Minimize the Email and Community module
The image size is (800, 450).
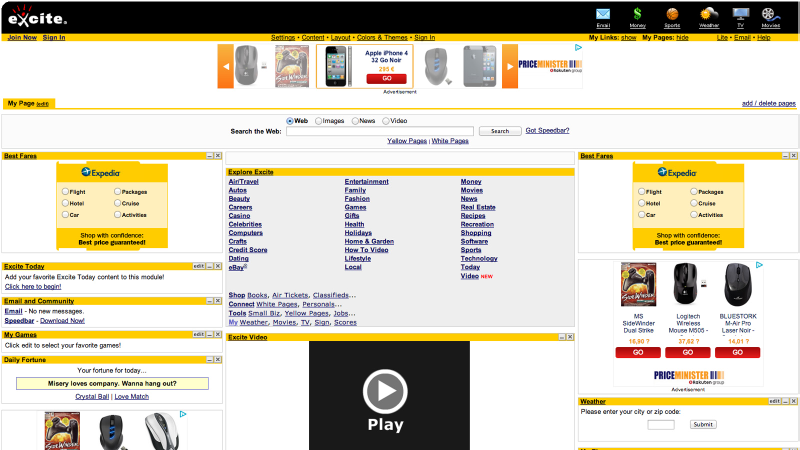(210, 301)
